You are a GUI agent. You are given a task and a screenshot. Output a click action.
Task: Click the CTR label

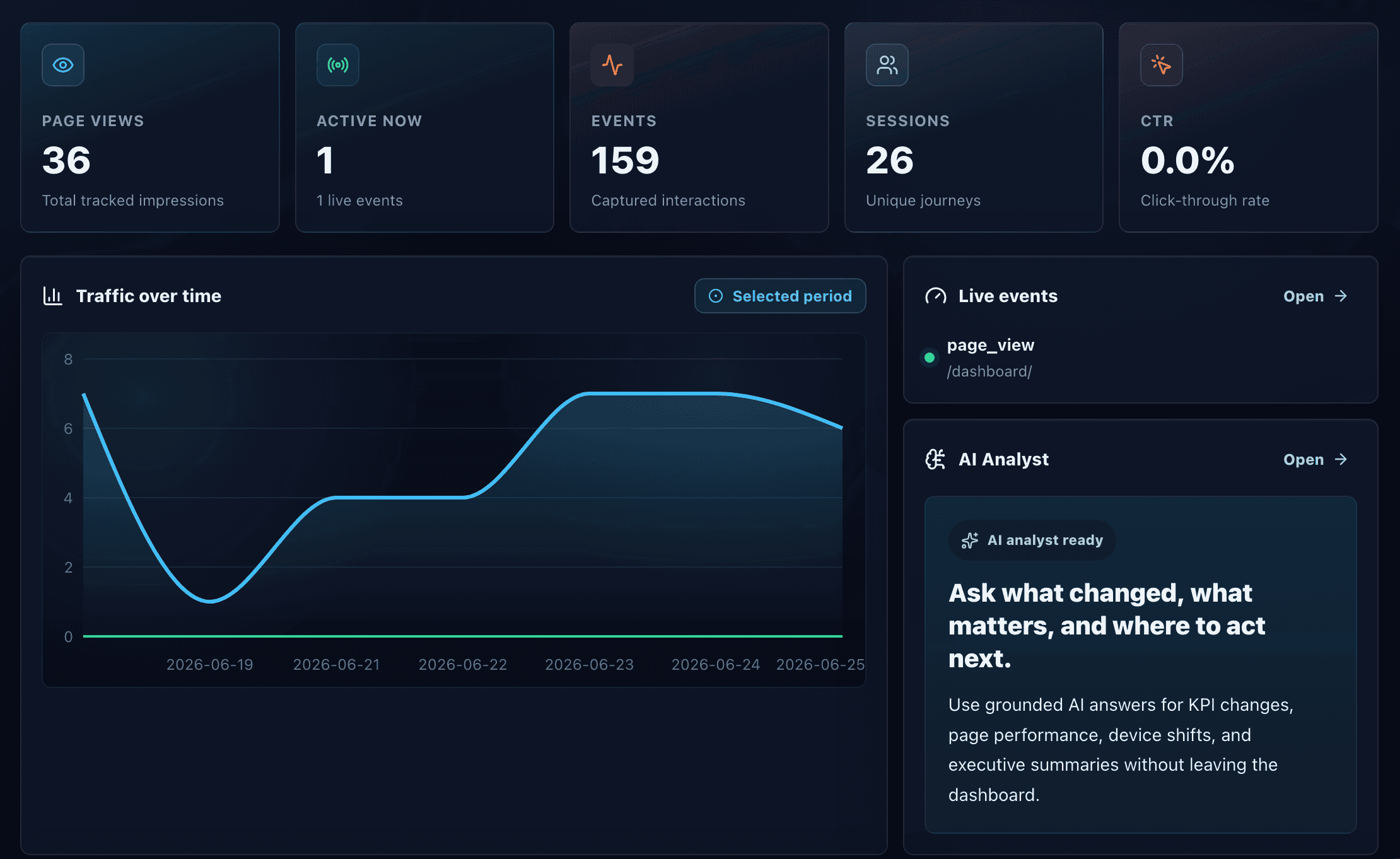coord(1157,121)
